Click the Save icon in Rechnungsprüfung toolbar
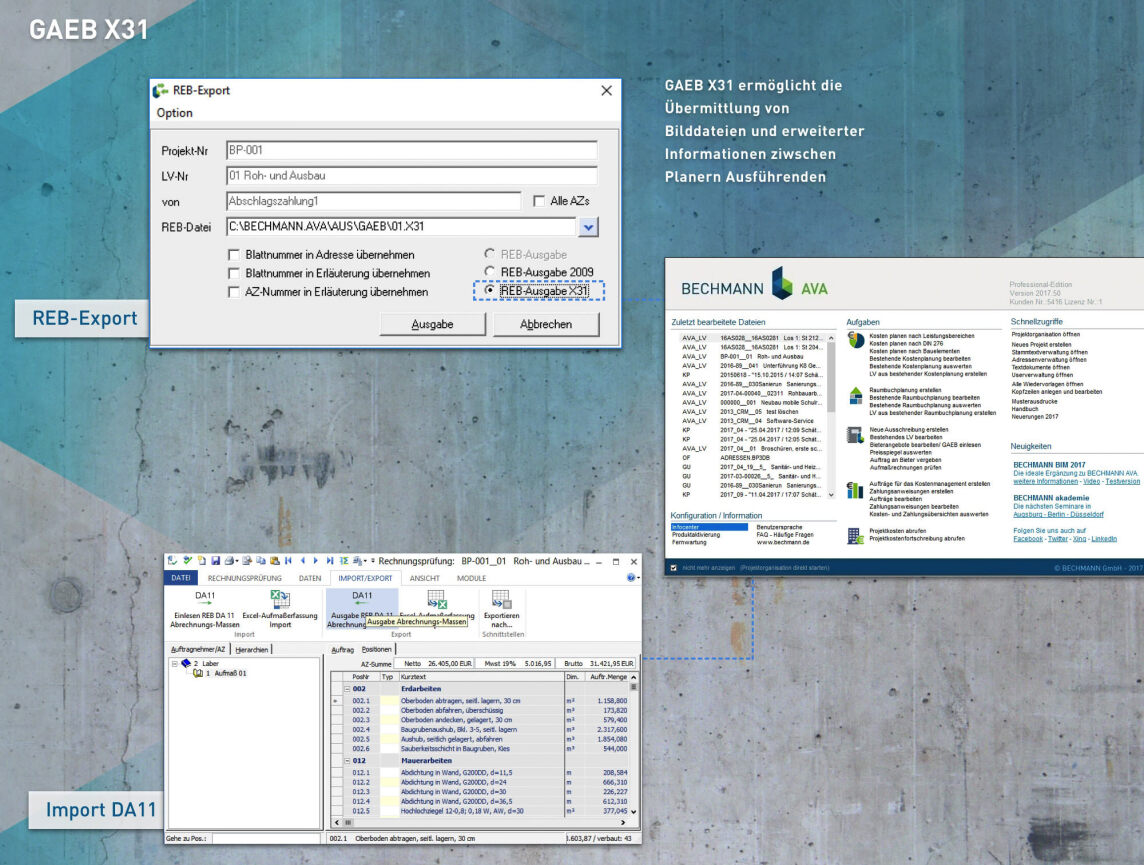 216,561
